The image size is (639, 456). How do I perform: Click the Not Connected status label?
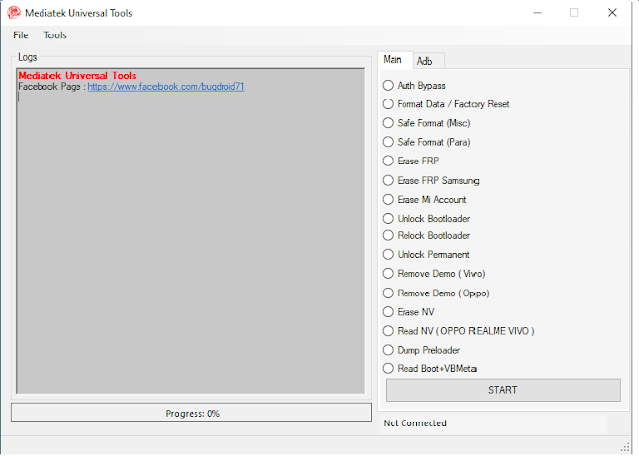coord(415,423)
